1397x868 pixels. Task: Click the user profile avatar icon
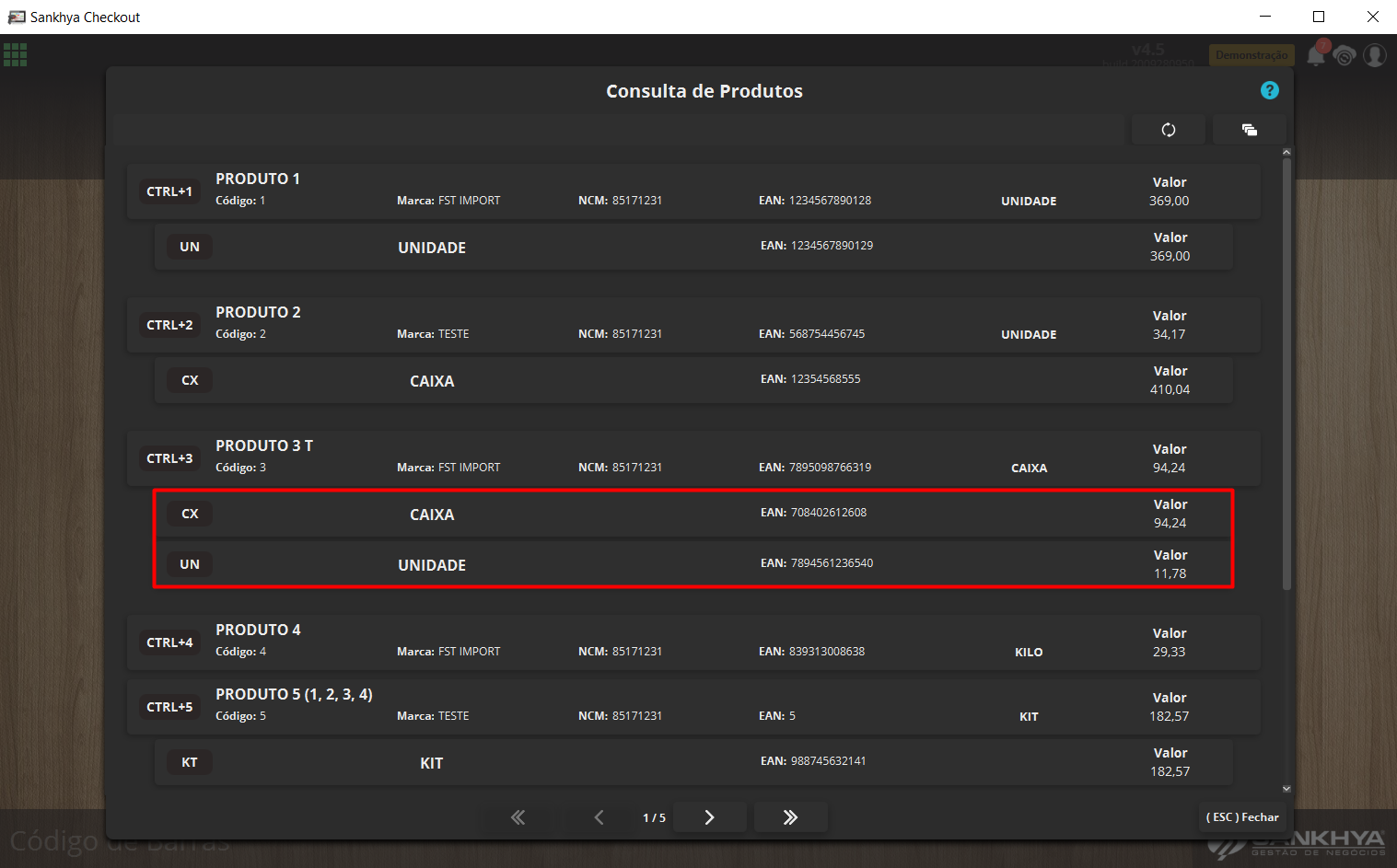1375,55
